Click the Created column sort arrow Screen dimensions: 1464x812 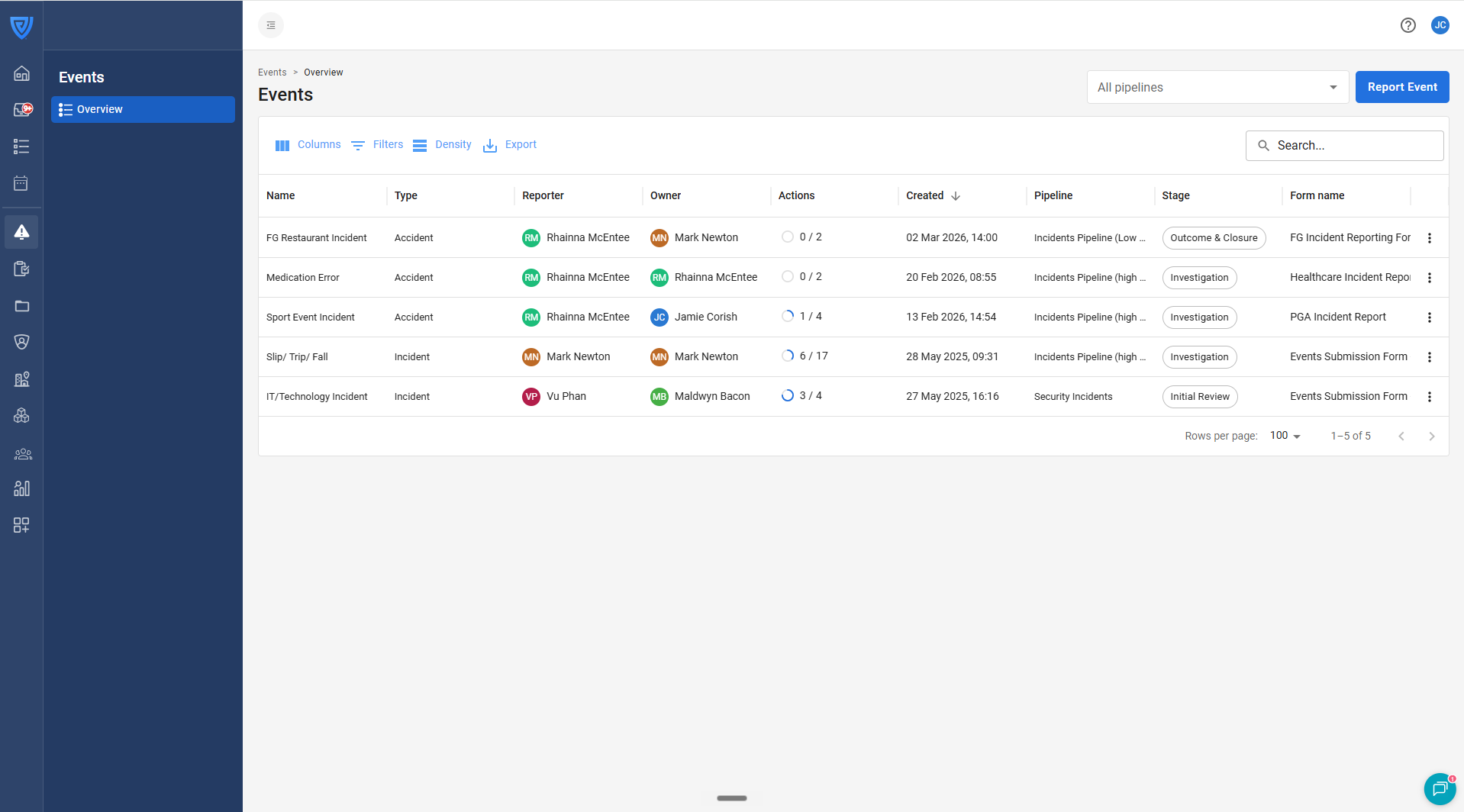(x=956, y=196)
